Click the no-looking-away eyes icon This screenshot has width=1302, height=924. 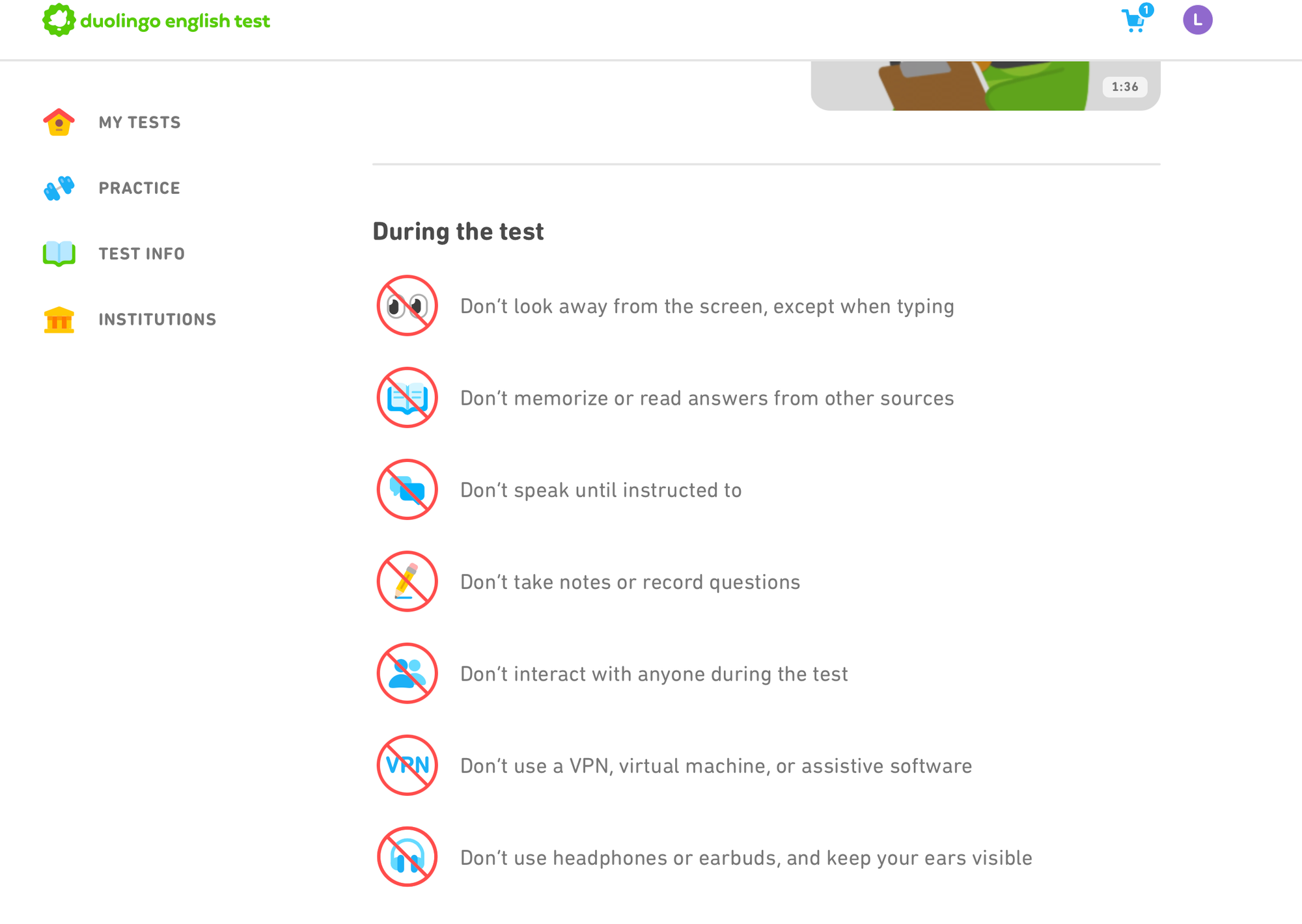point(407,306)
